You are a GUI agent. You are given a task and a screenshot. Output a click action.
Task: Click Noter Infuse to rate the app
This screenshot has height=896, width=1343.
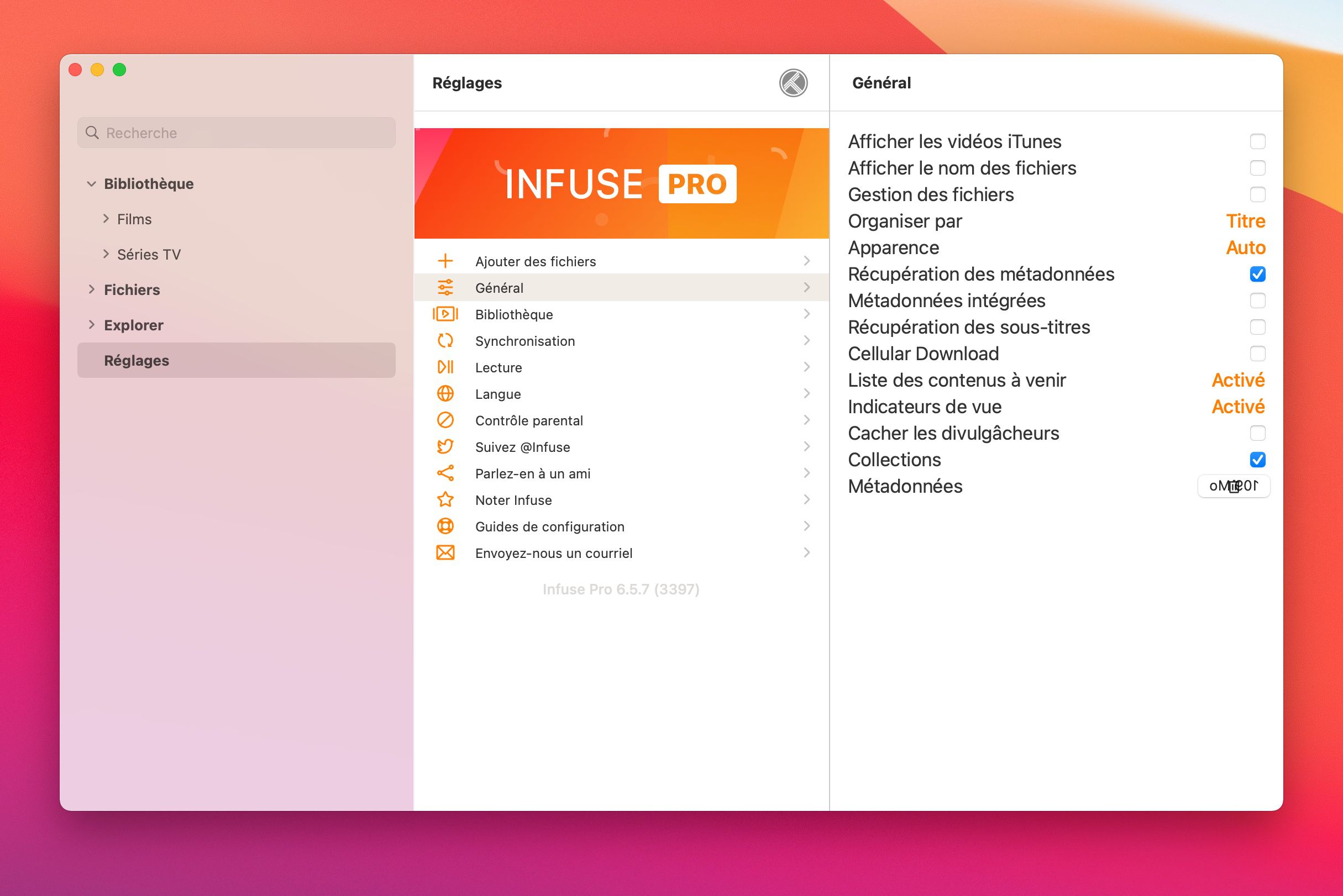tap(513, 499)
